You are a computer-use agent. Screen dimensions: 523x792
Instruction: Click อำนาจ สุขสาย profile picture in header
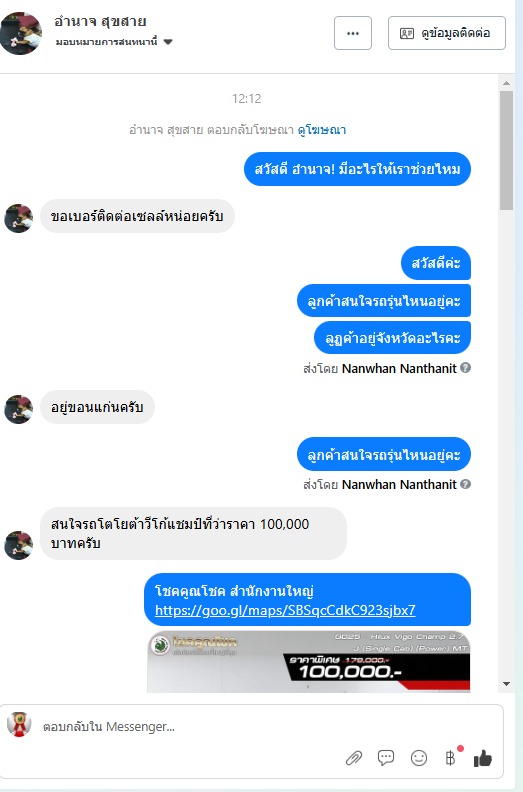pos(21,33)
